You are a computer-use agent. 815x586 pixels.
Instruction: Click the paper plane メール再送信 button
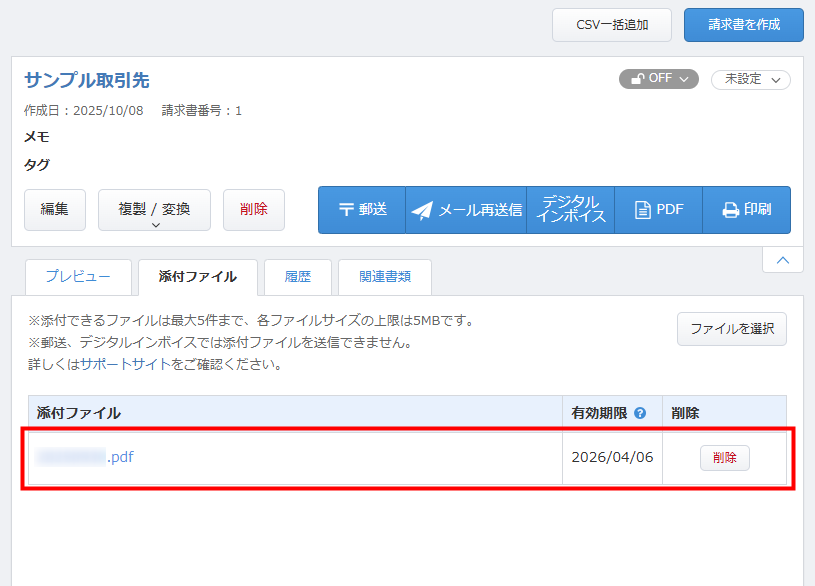click(x=466, y=210)
